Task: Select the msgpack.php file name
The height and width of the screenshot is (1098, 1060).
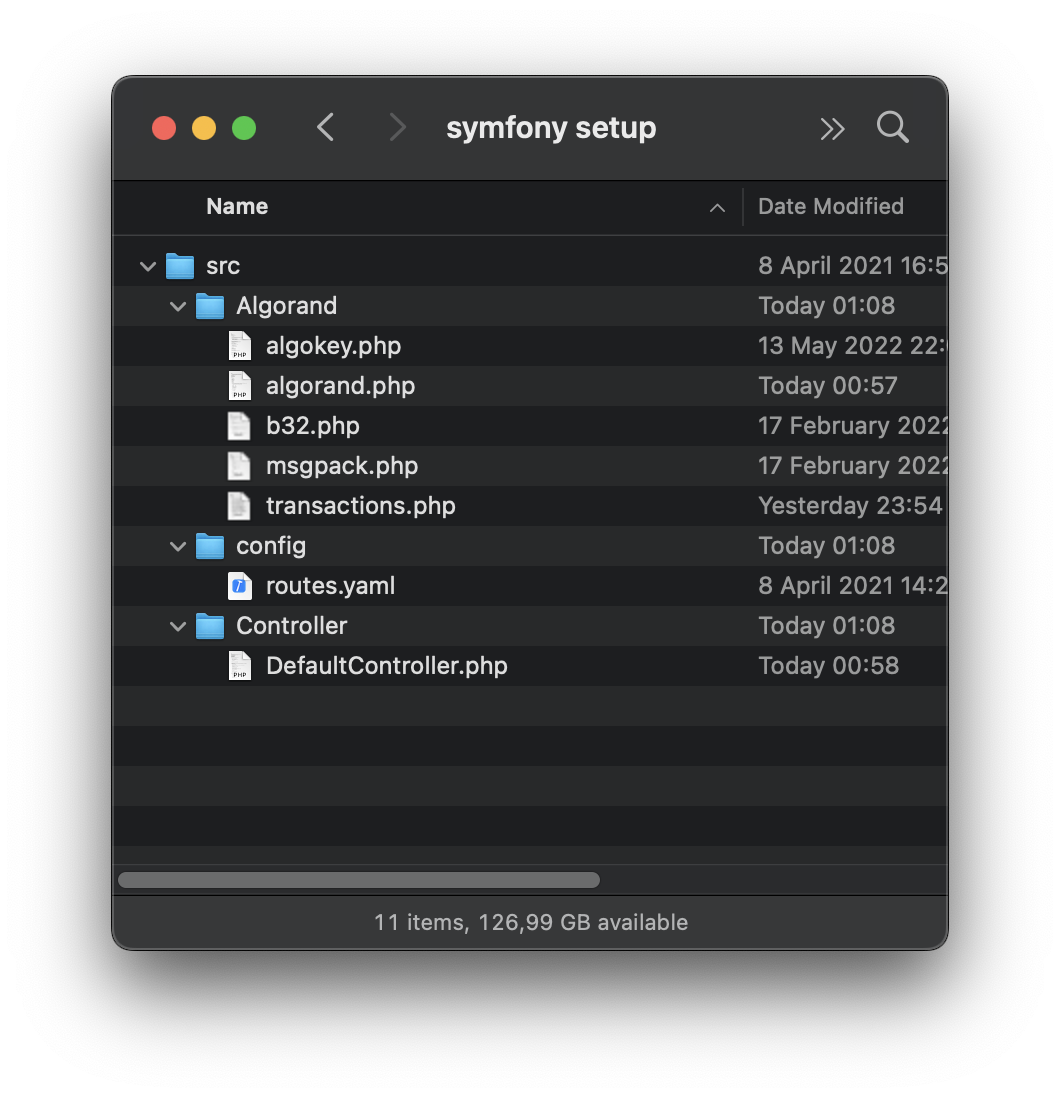Action: [x=342, y=466]
